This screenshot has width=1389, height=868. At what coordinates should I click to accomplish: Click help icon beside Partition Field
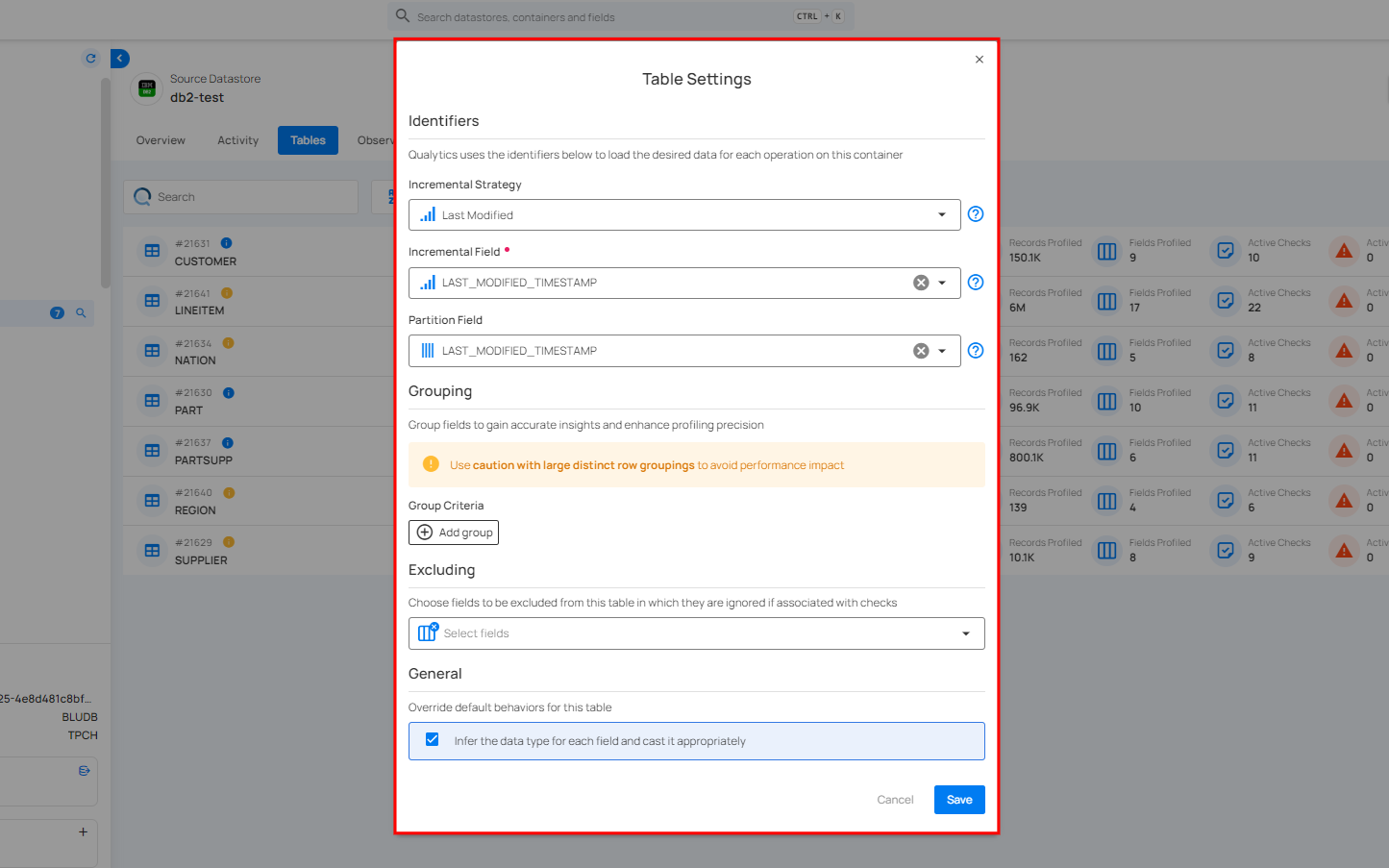pyautogui.click(x=975, y=351)
